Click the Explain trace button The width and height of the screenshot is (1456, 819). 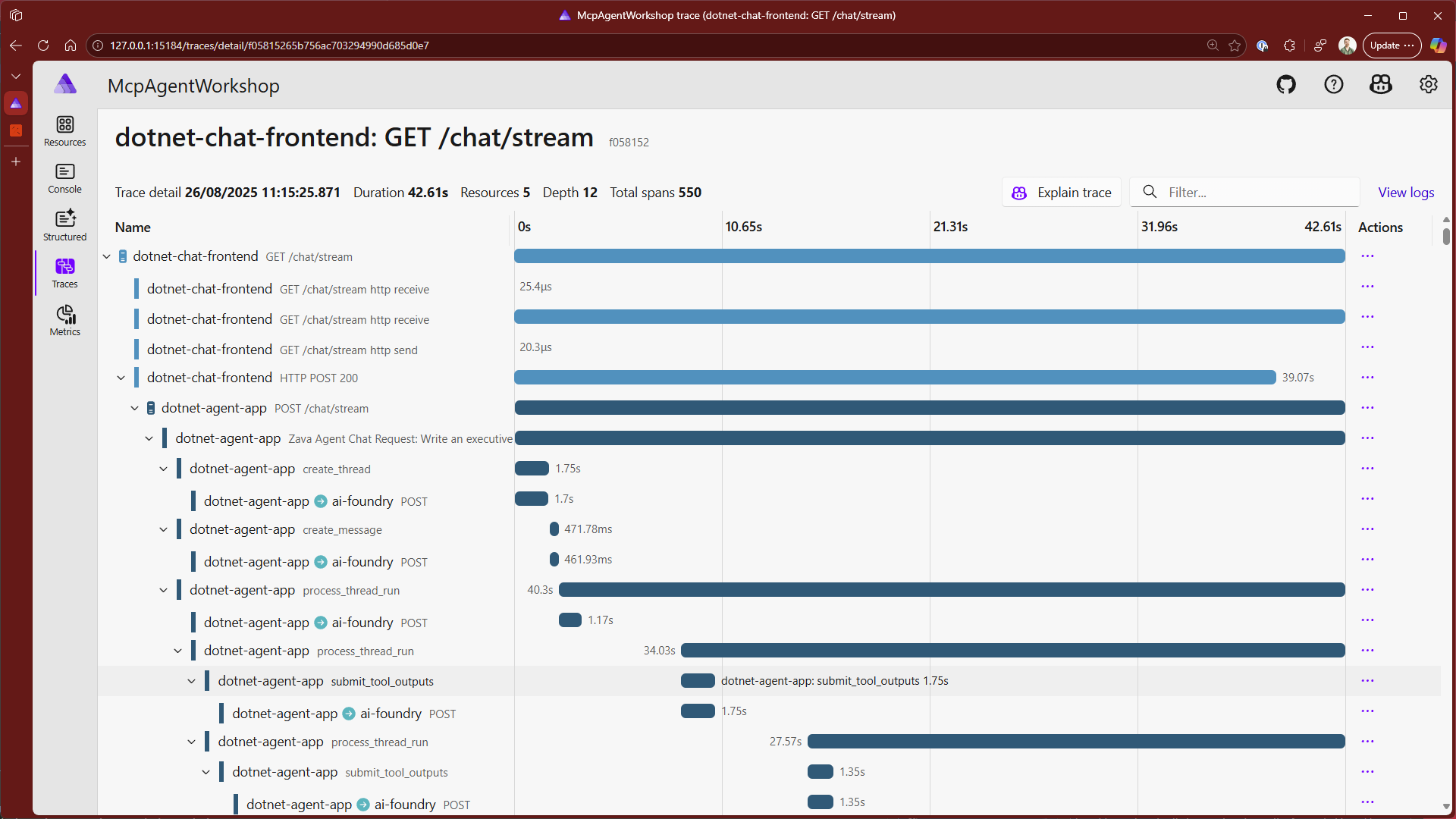click(1062, 193)
